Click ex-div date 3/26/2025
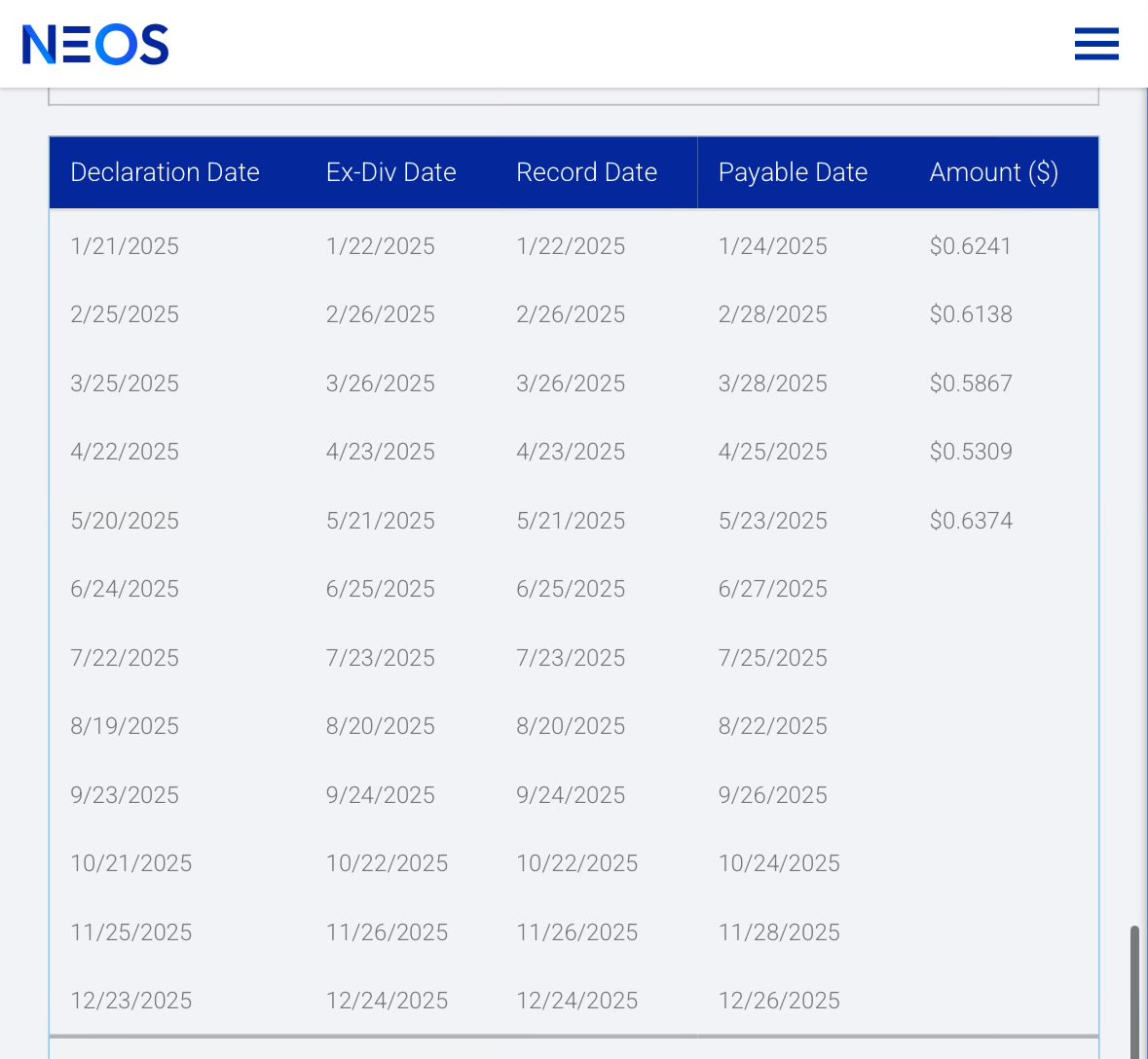 380,383
